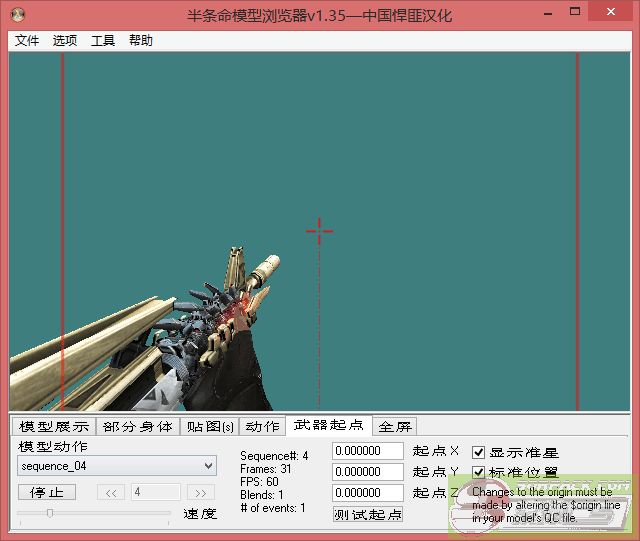The image size is (640, 541).
Task: Click the next frame >> button
Action: point(201,492)
